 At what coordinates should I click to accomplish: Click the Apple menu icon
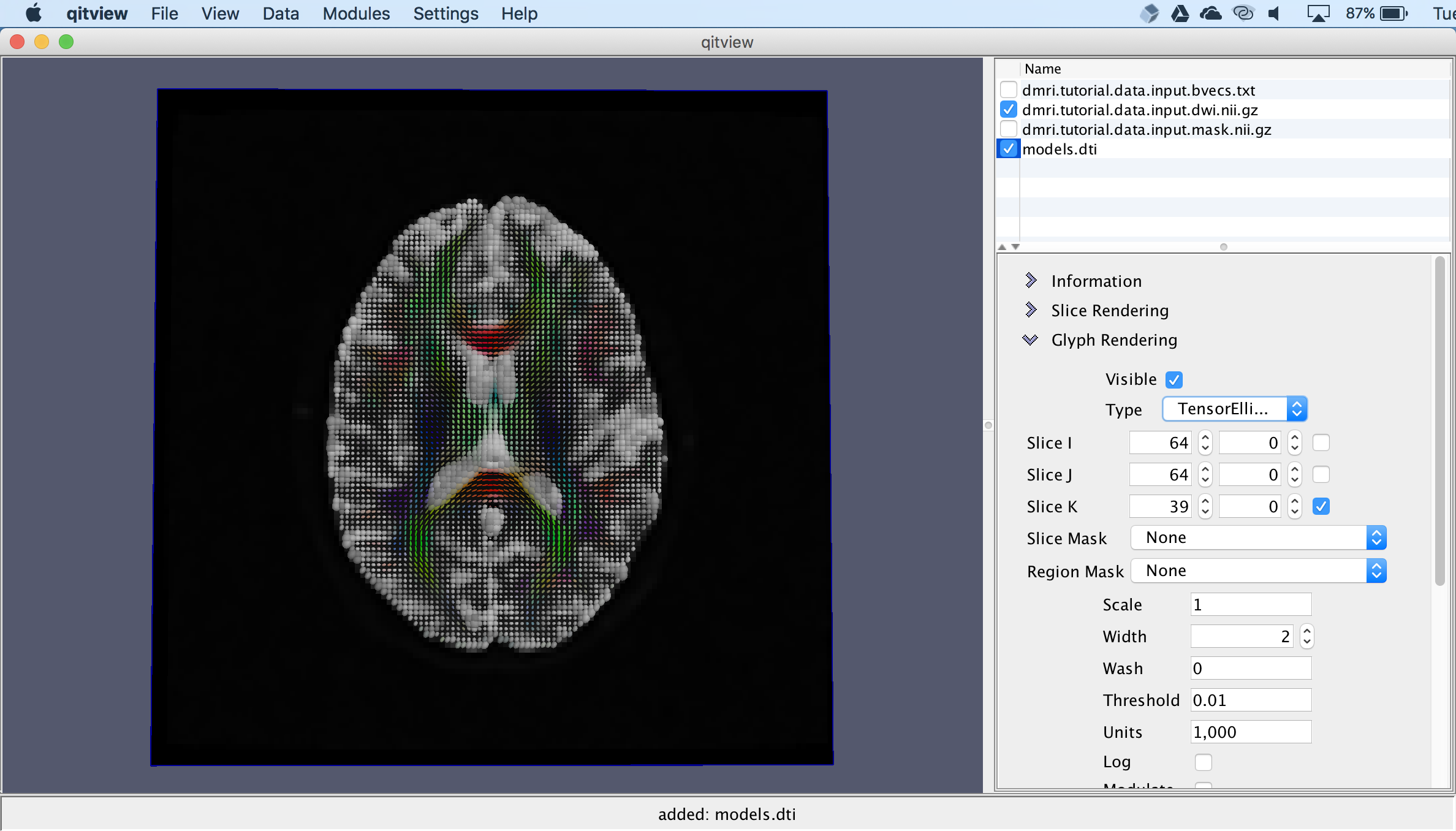(34, 13)
